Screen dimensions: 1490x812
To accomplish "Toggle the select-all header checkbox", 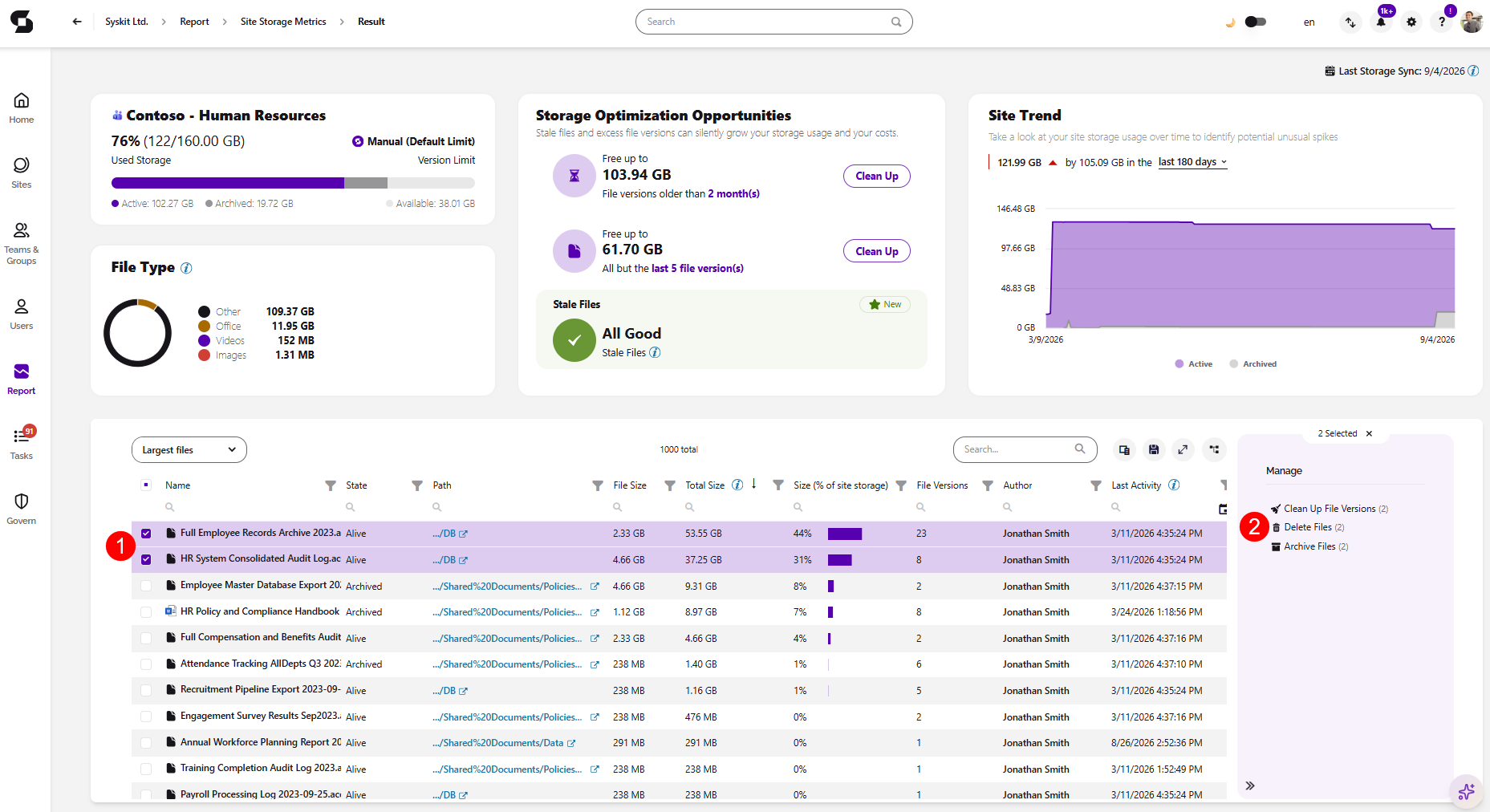I will (x=146, y=485).
